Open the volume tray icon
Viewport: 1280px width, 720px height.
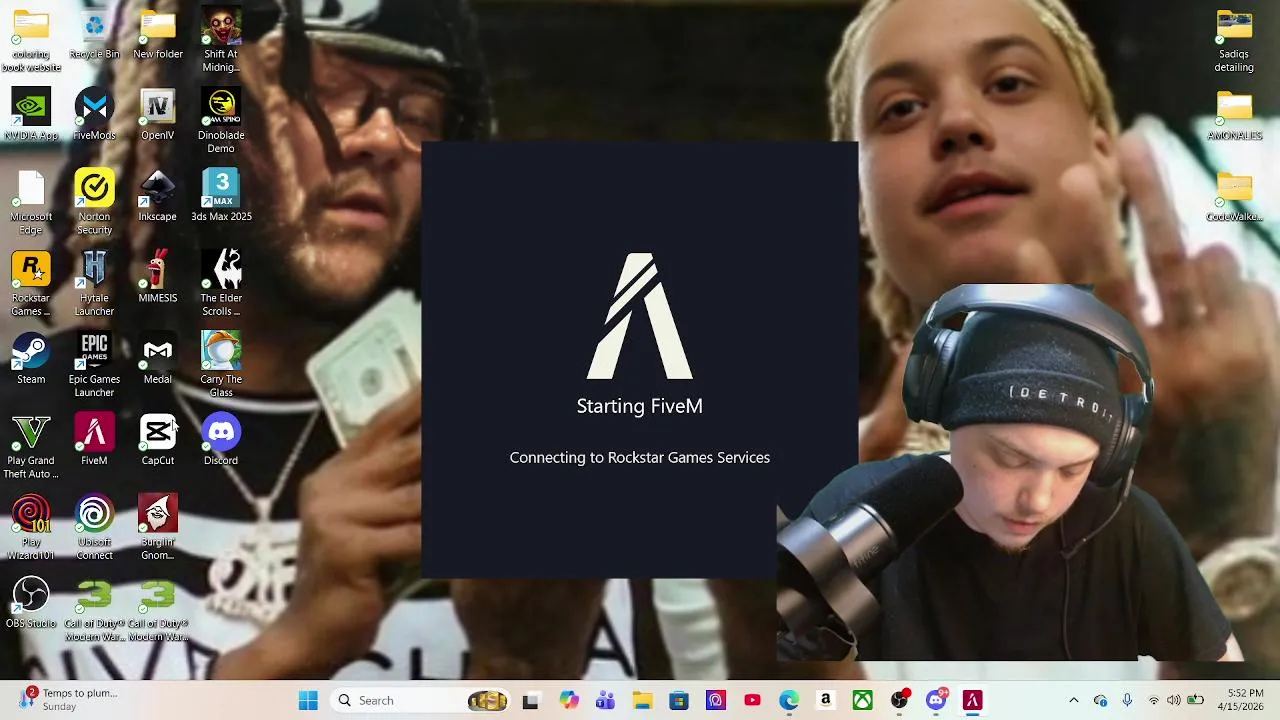(x=1174, y=700)
